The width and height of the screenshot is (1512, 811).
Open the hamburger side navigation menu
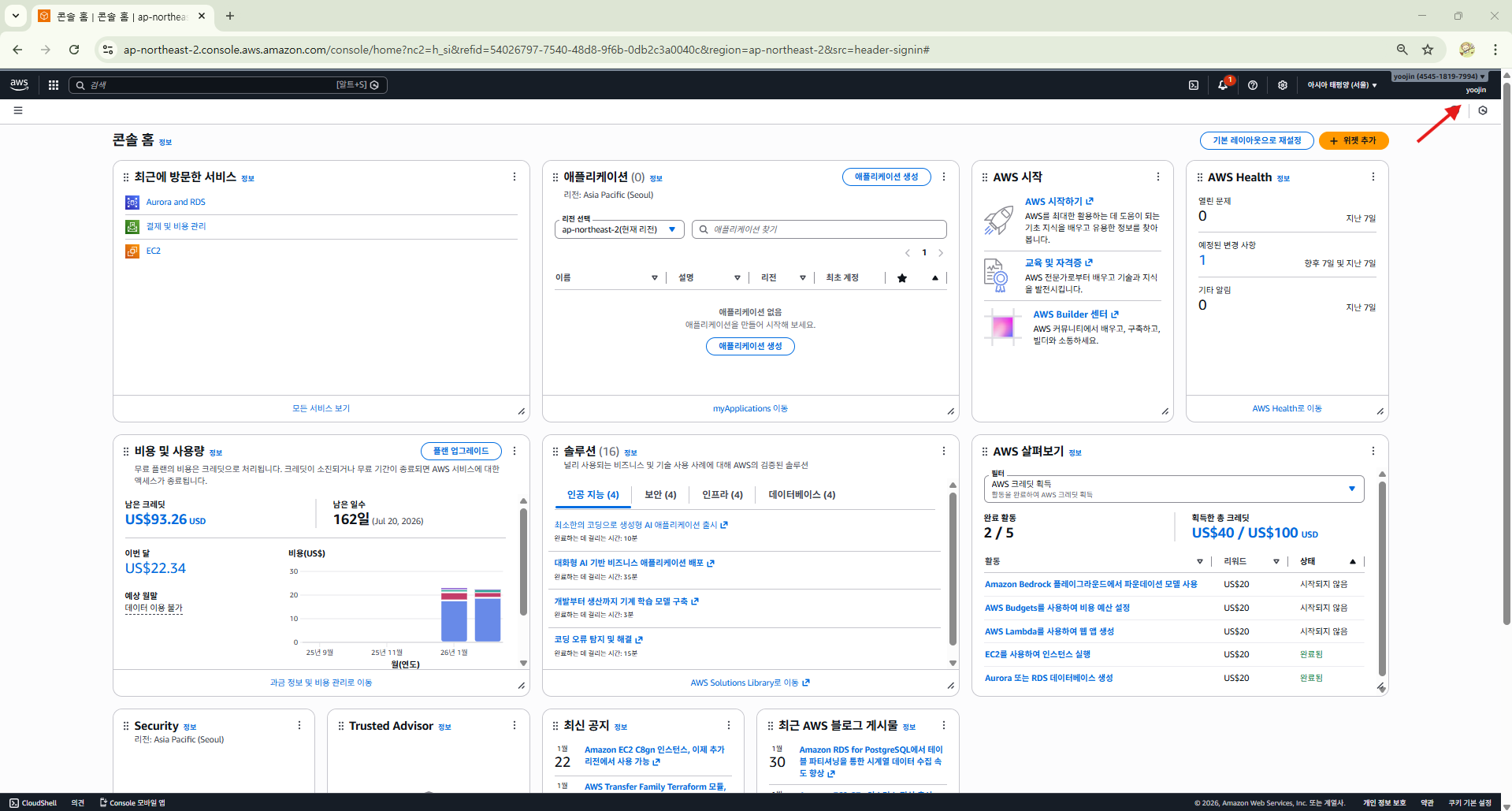click(18, 110)
